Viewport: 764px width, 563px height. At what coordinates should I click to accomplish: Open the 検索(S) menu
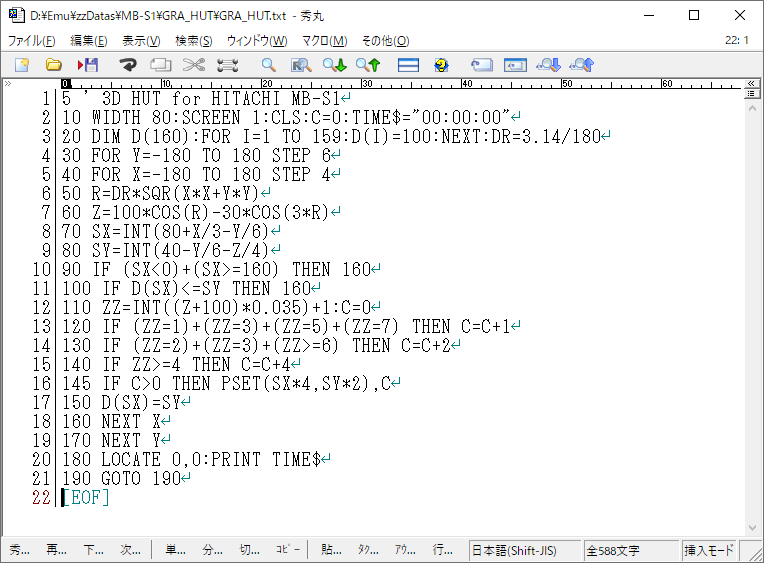pos(194,41)
